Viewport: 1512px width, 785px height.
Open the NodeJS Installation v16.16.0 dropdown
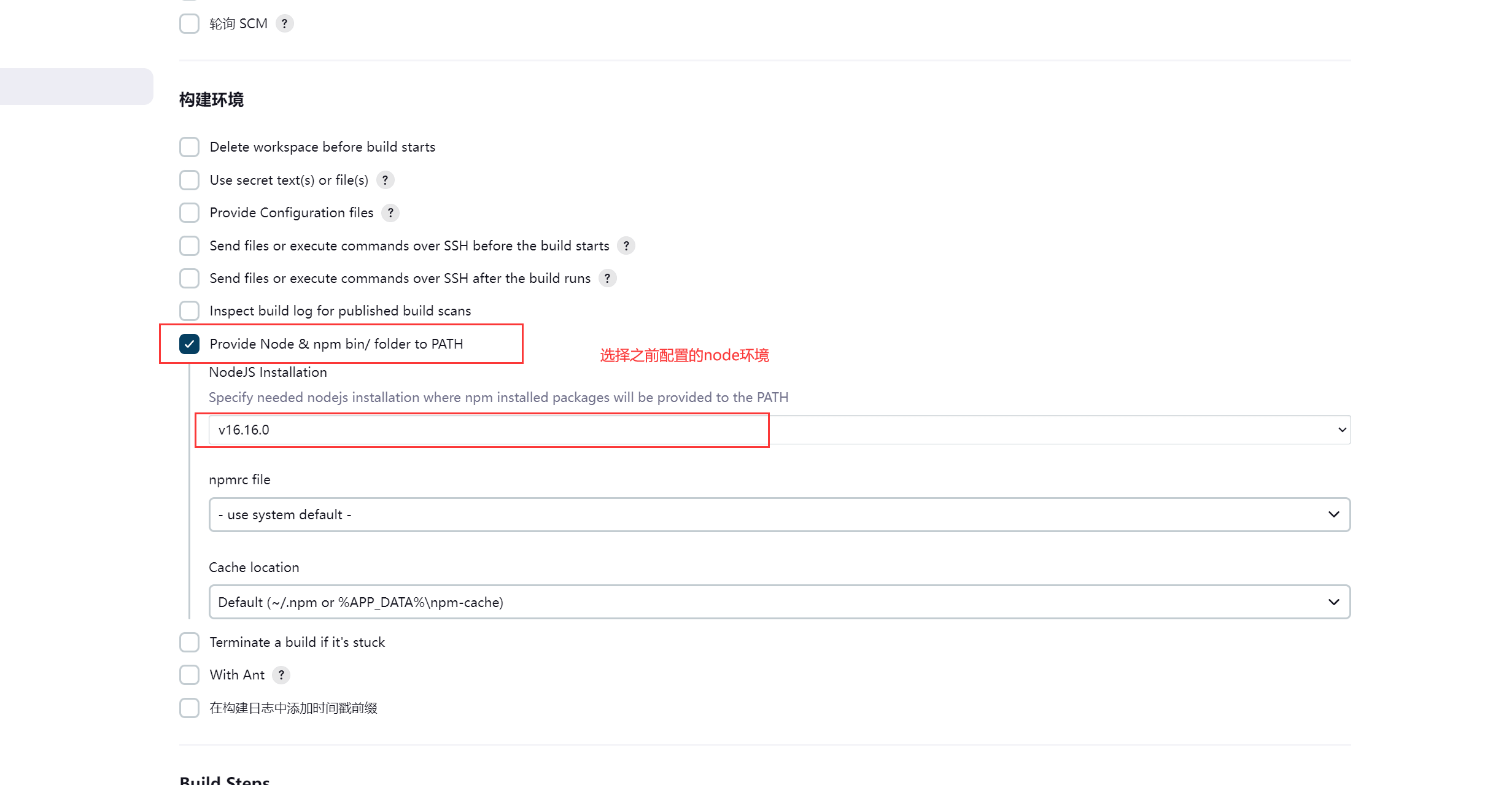(780, 430)
